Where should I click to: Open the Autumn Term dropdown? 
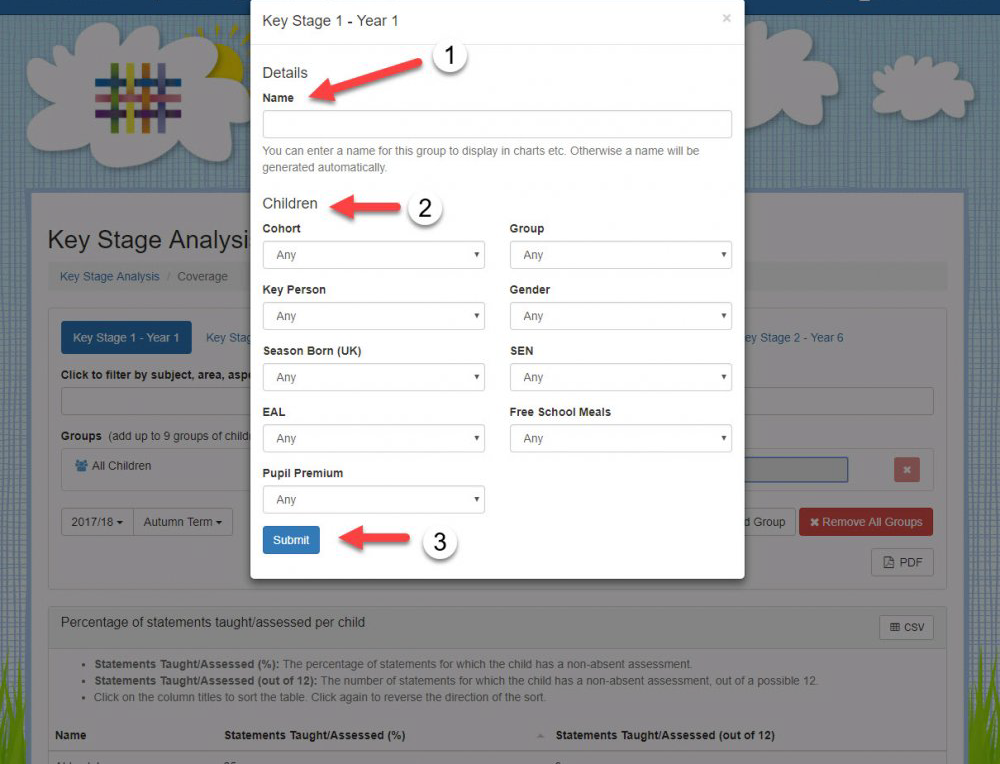(182, 522)
